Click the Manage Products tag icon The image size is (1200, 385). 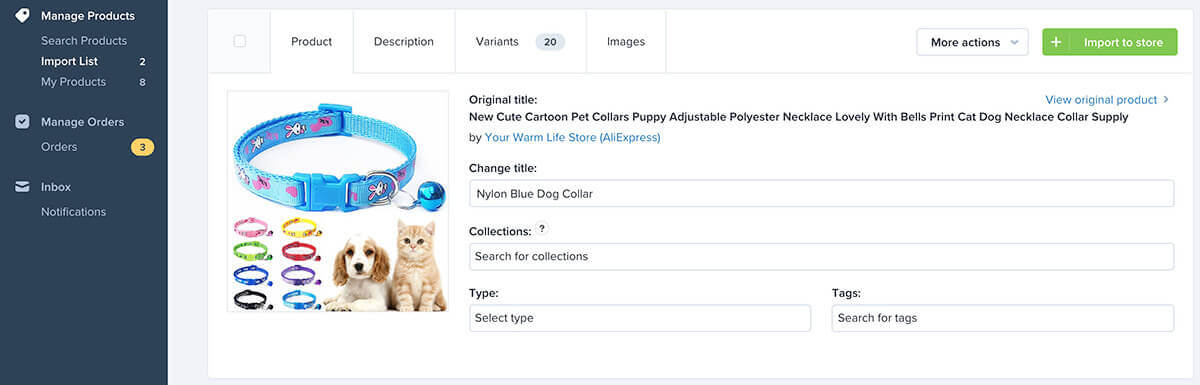(x=22, y=16)
